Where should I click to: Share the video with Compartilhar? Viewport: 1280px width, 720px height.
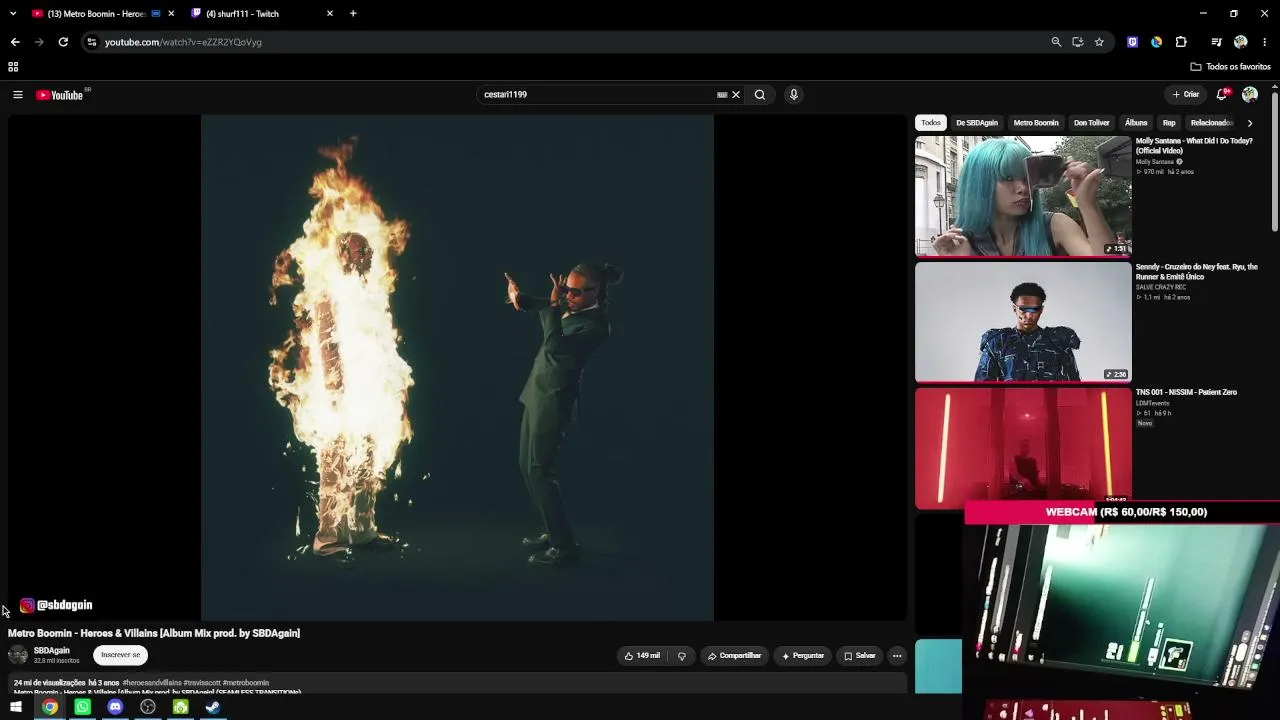(x=734, y=656)
